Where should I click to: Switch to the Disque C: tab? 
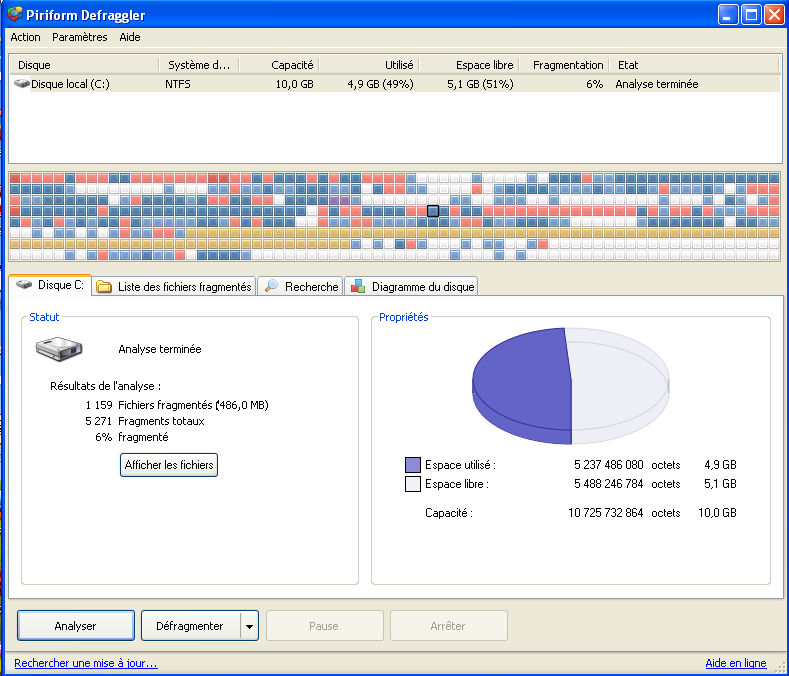pos(50,285)
